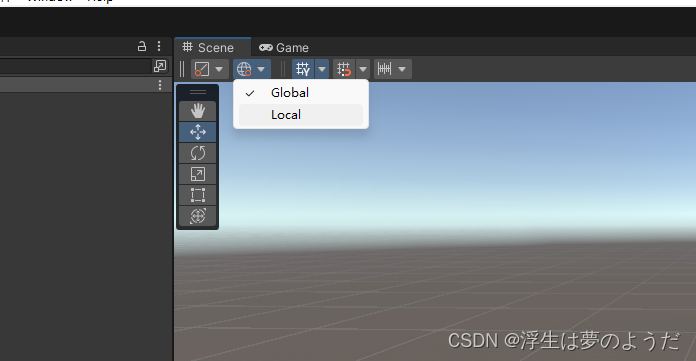Click the search field in left panel
The width and height of the screenshot is (696, 361).
tap(75, 67)
